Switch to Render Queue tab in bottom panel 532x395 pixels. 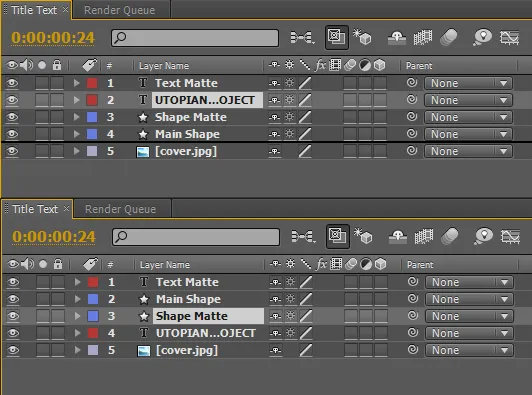tap(120, 209)
